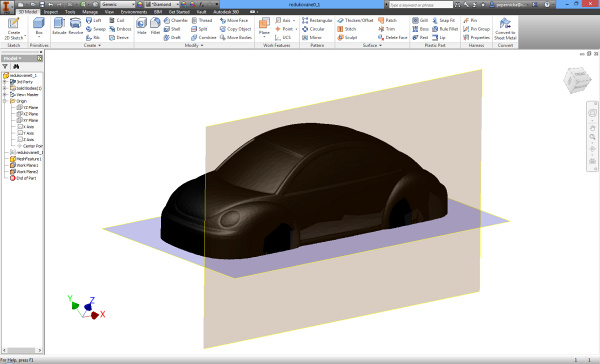The height and width of the screenshot is (364, 600).
Task: Choose the Copy Object tool
Action: tap(235, 29)
